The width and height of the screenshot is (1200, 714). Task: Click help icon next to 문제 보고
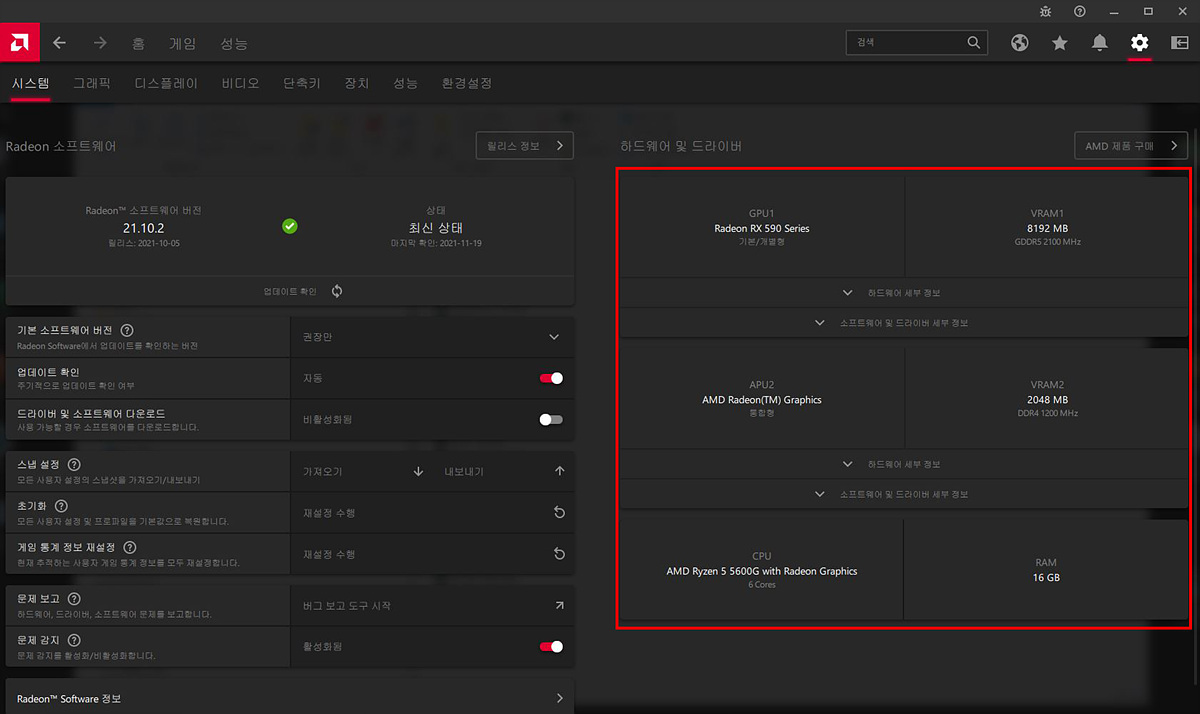75,599
